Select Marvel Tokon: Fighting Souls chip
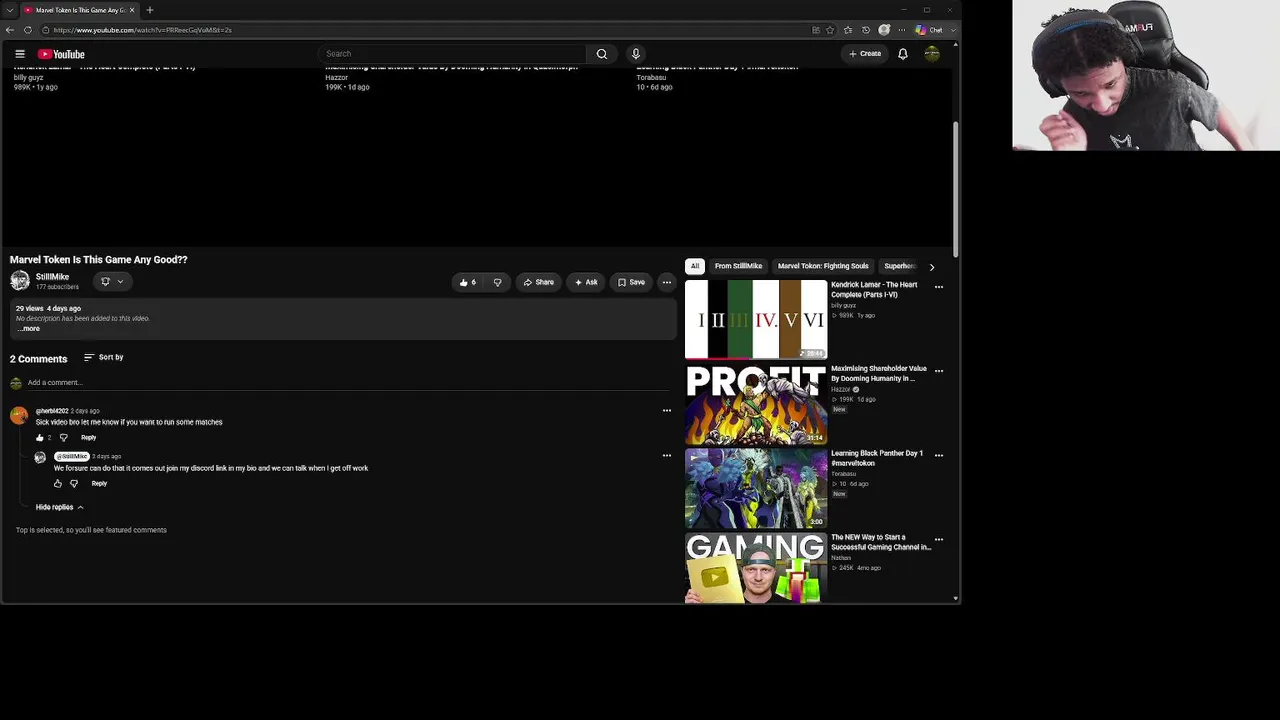Viewport: 1280px width, 720px height. pos(823,266)
